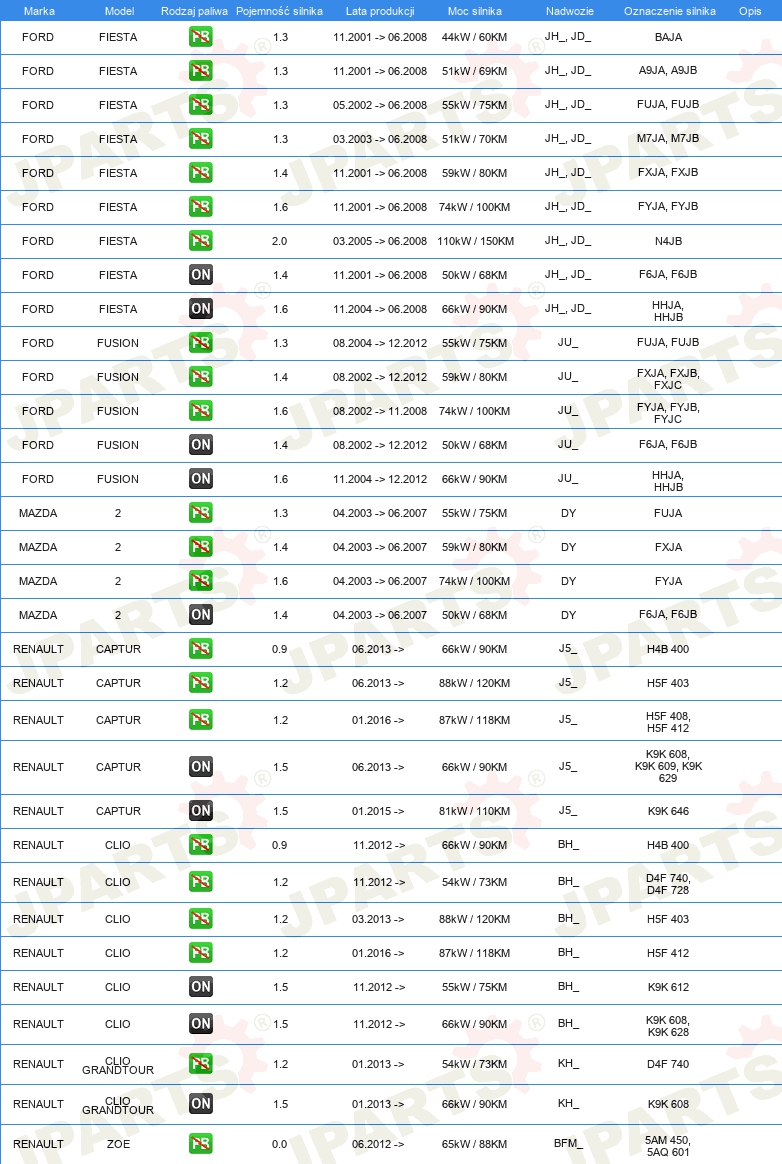Image resolution: width=782 pixels, height=1164 pixels.
Task: Select the K9K 646 engine cell
Action: pos(668,811)
